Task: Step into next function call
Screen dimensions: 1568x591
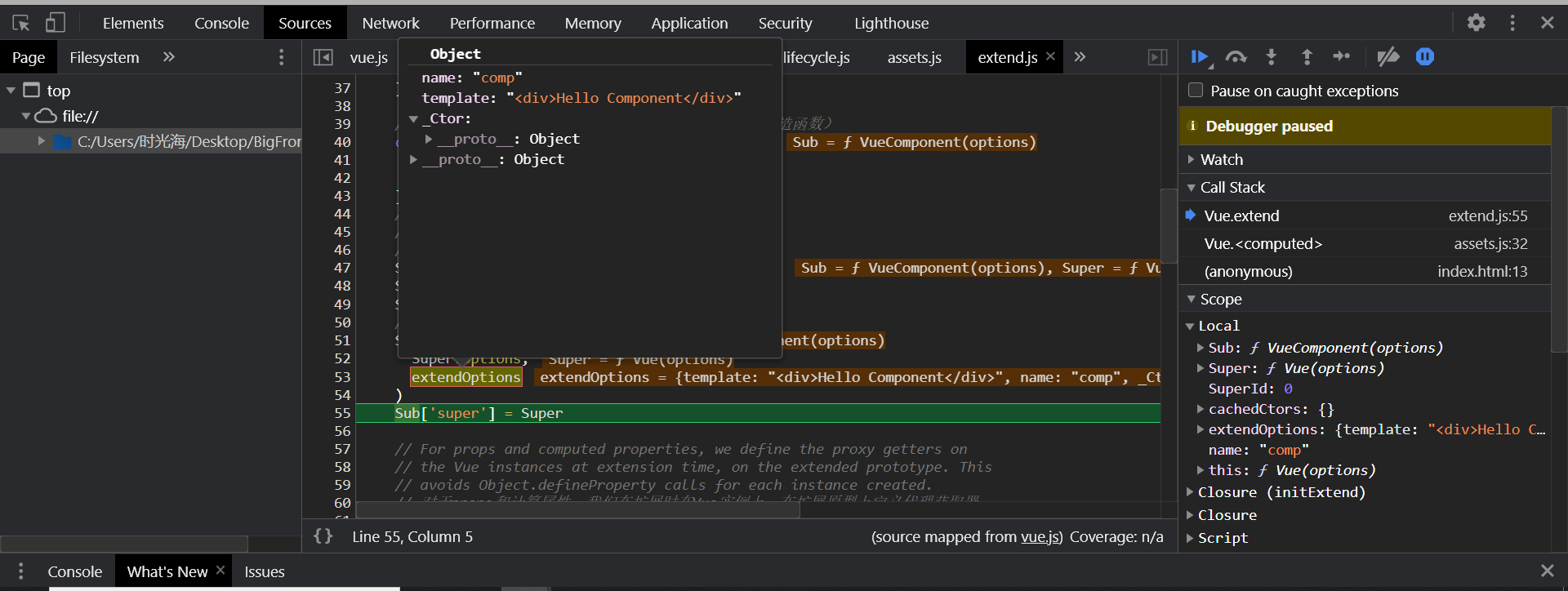Action: (1272, 57)
